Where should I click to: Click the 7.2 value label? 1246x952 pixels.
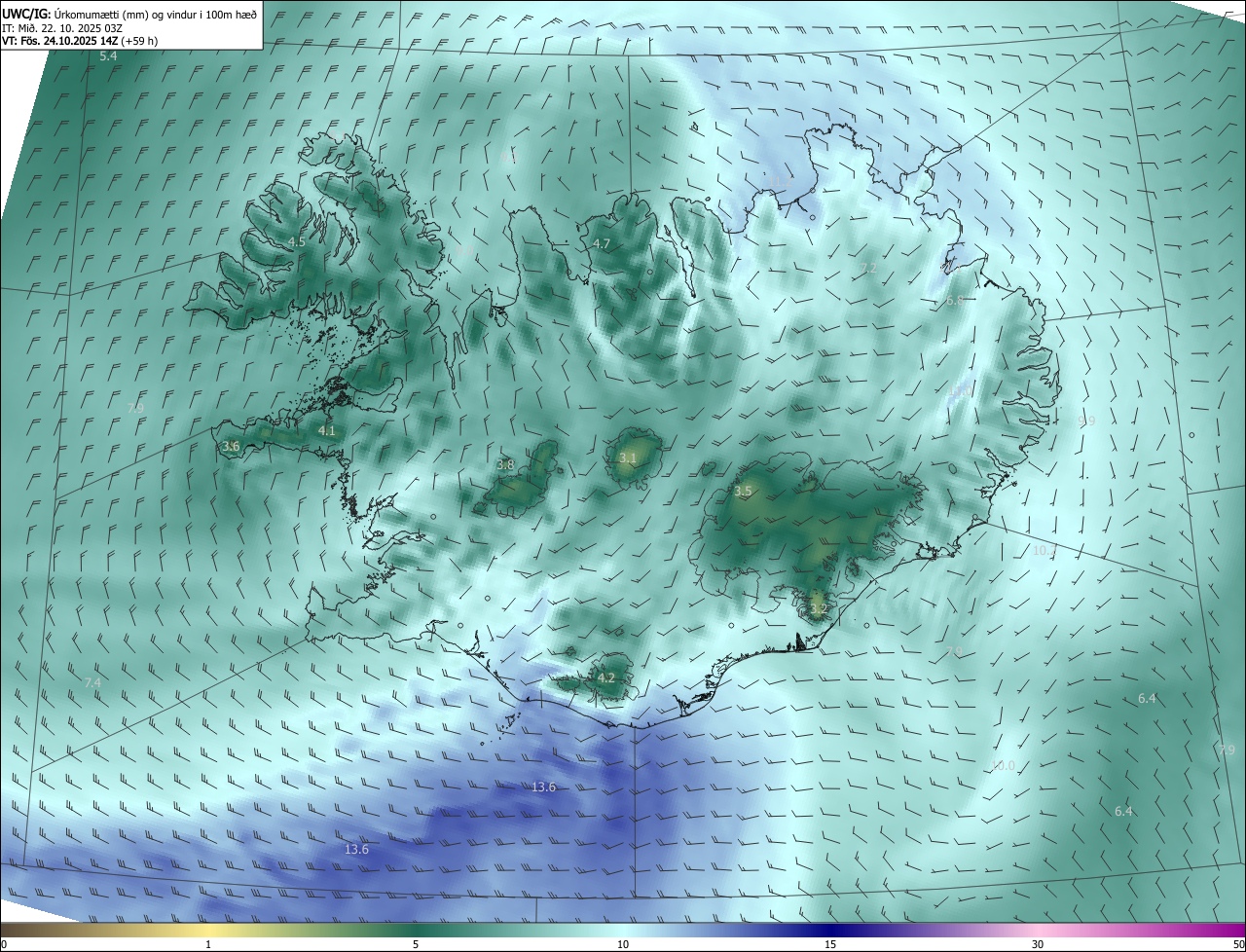(x=869, y=268)
